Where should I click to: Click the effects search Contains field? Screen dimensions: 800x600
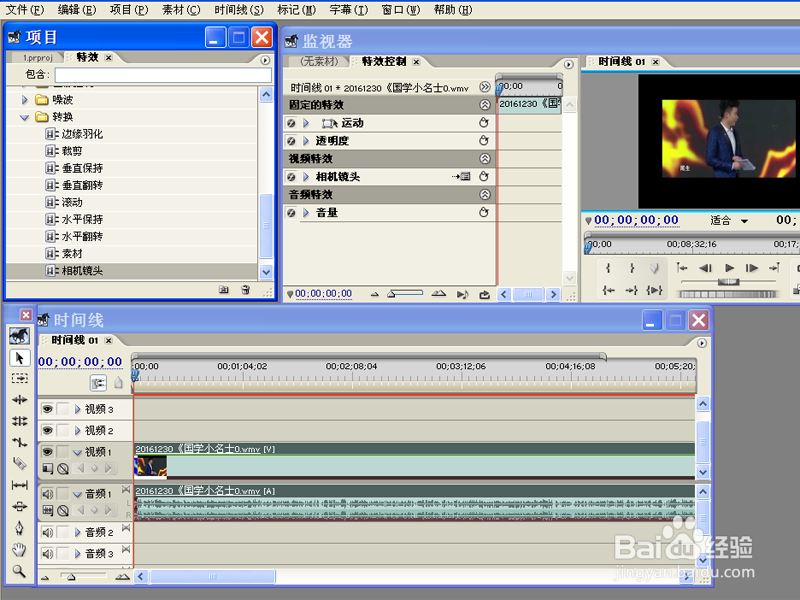click(x=163, y=75)
